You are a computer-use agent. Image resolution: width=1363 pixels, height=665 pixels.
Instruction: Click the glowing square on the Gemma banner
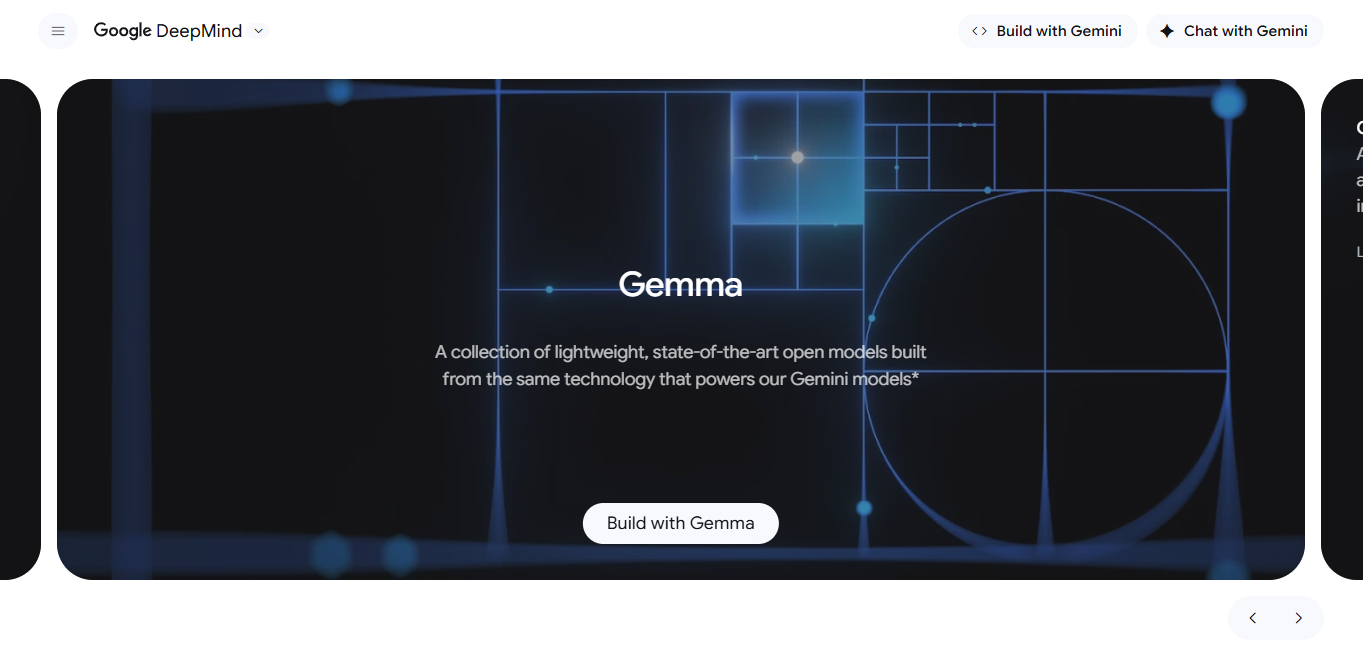click(x=798, y=158)
